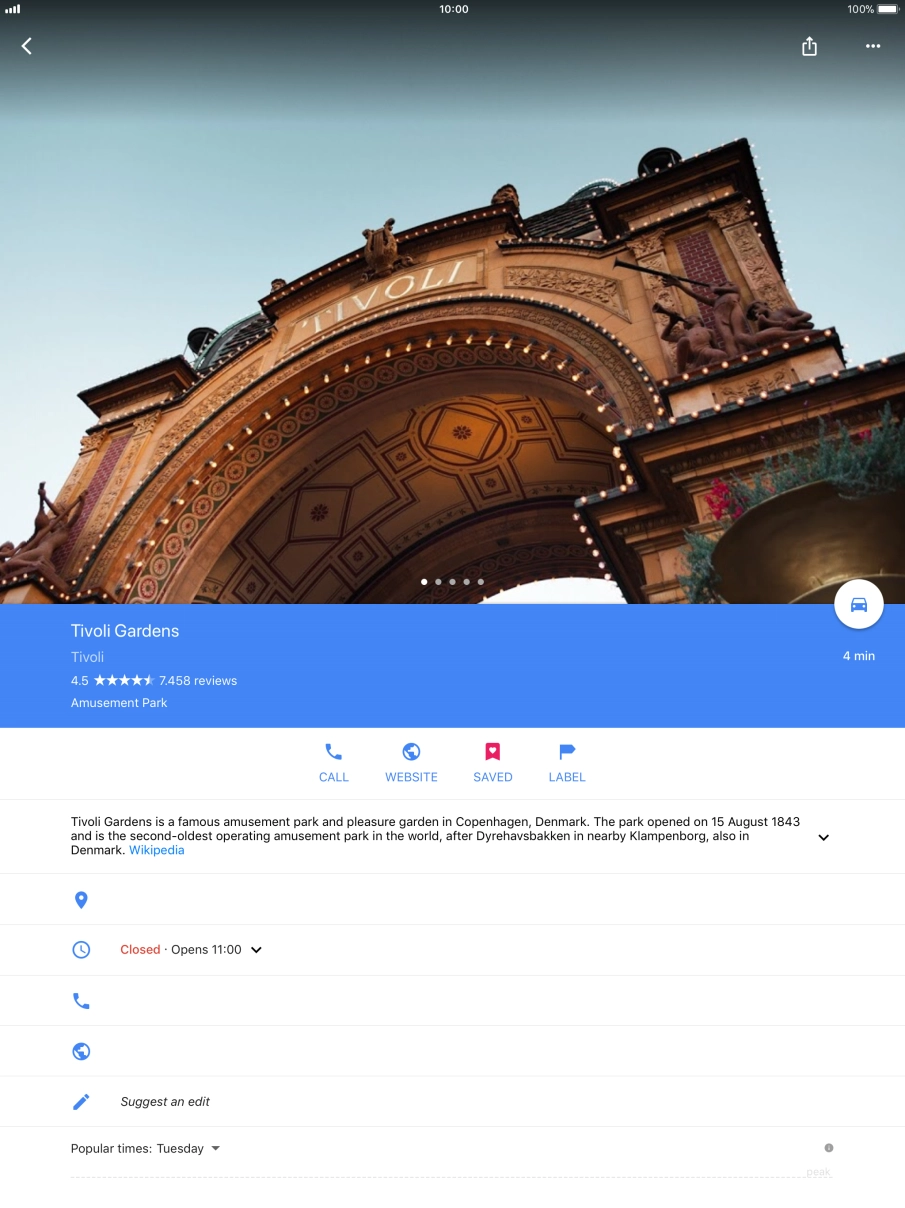
Task: Tap the globe icon in the details list
Action: [81, 1050]
